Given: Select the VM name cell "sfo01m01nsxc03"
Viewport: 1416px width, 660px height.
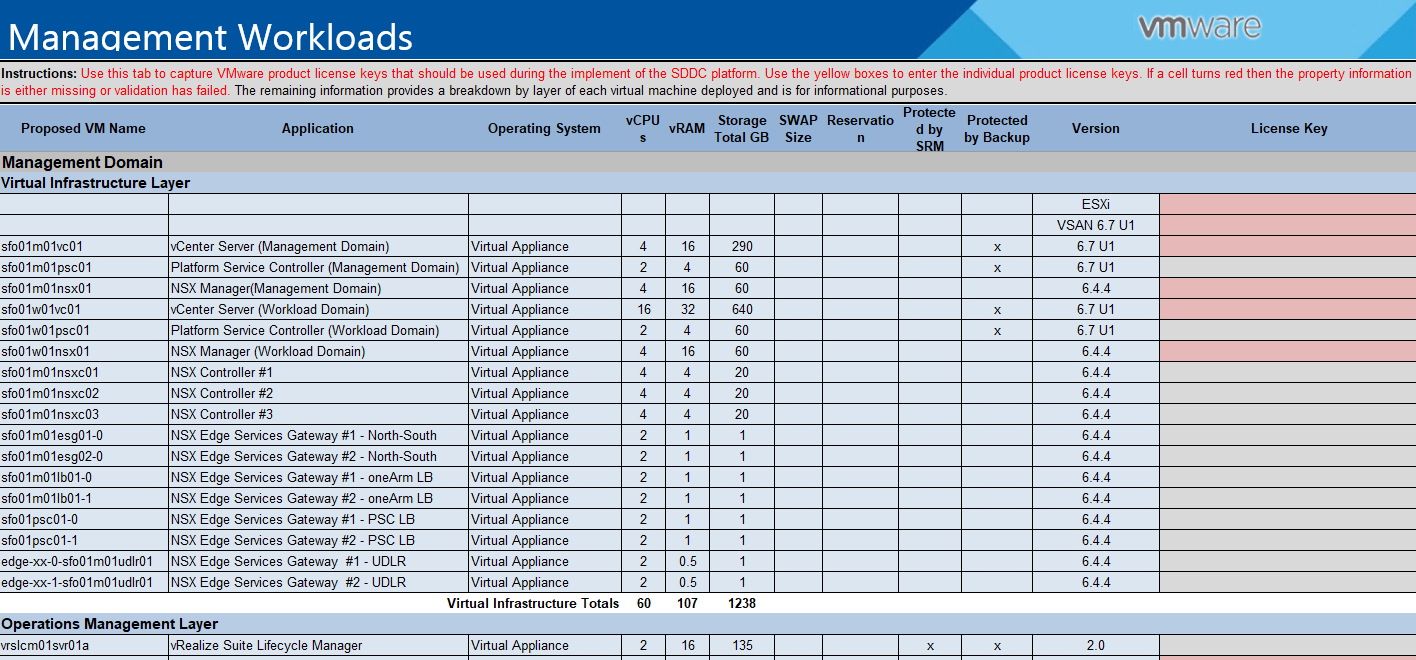Looking at the screenshot, I should click(x=84, y=414).
